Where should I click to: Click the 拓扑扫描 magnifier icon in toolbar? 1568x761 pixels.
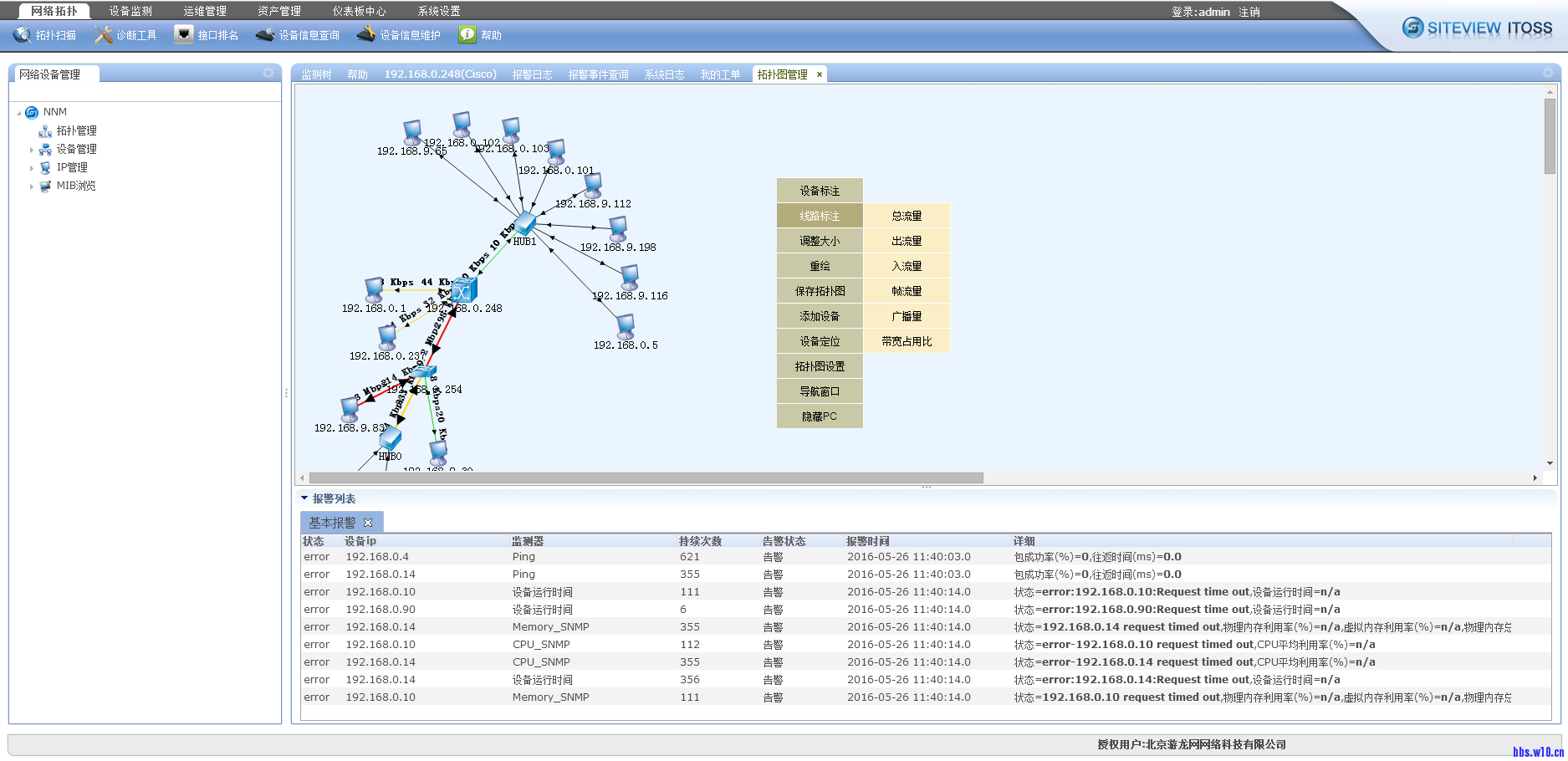22,35
